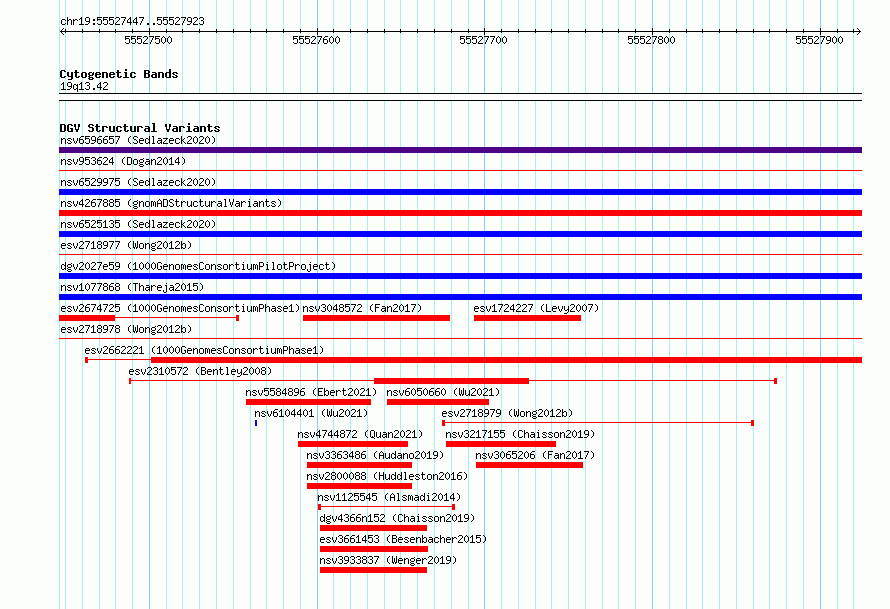Select nsv2800088 (Huddleston2016) variant label
Screen dimensions: 890x609
tap(387, 476)
